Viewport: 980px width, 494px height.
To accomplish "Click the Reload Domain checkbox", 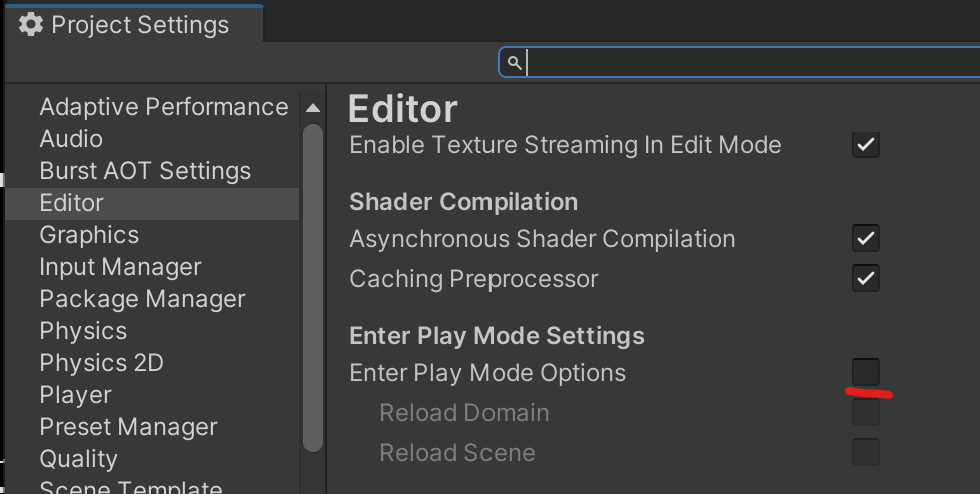I will click(866, 412).
